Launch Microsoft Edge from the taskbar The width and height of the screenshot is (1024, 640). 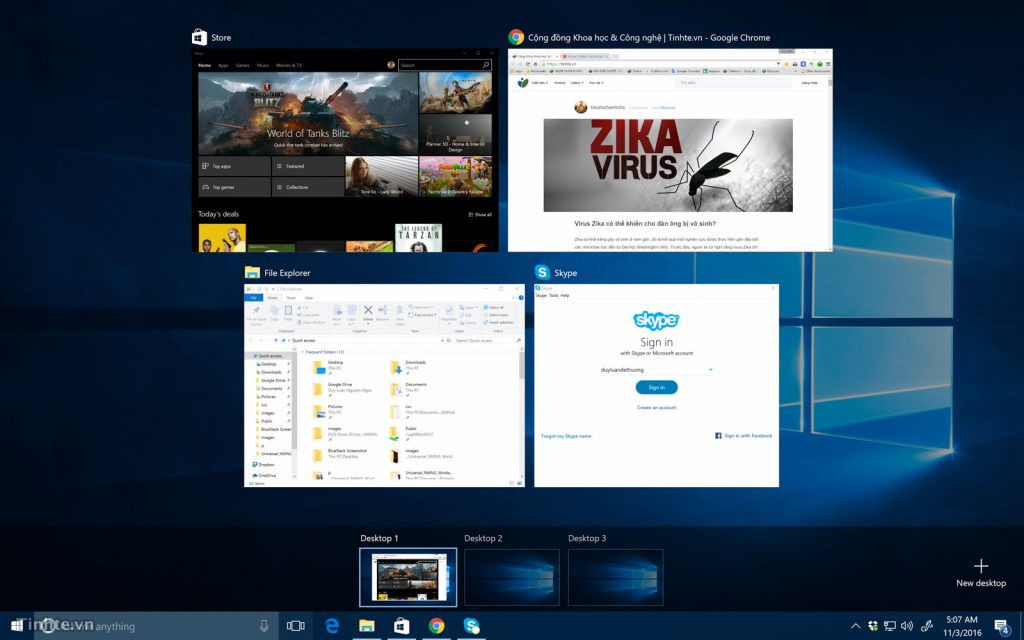pos(332,626)
